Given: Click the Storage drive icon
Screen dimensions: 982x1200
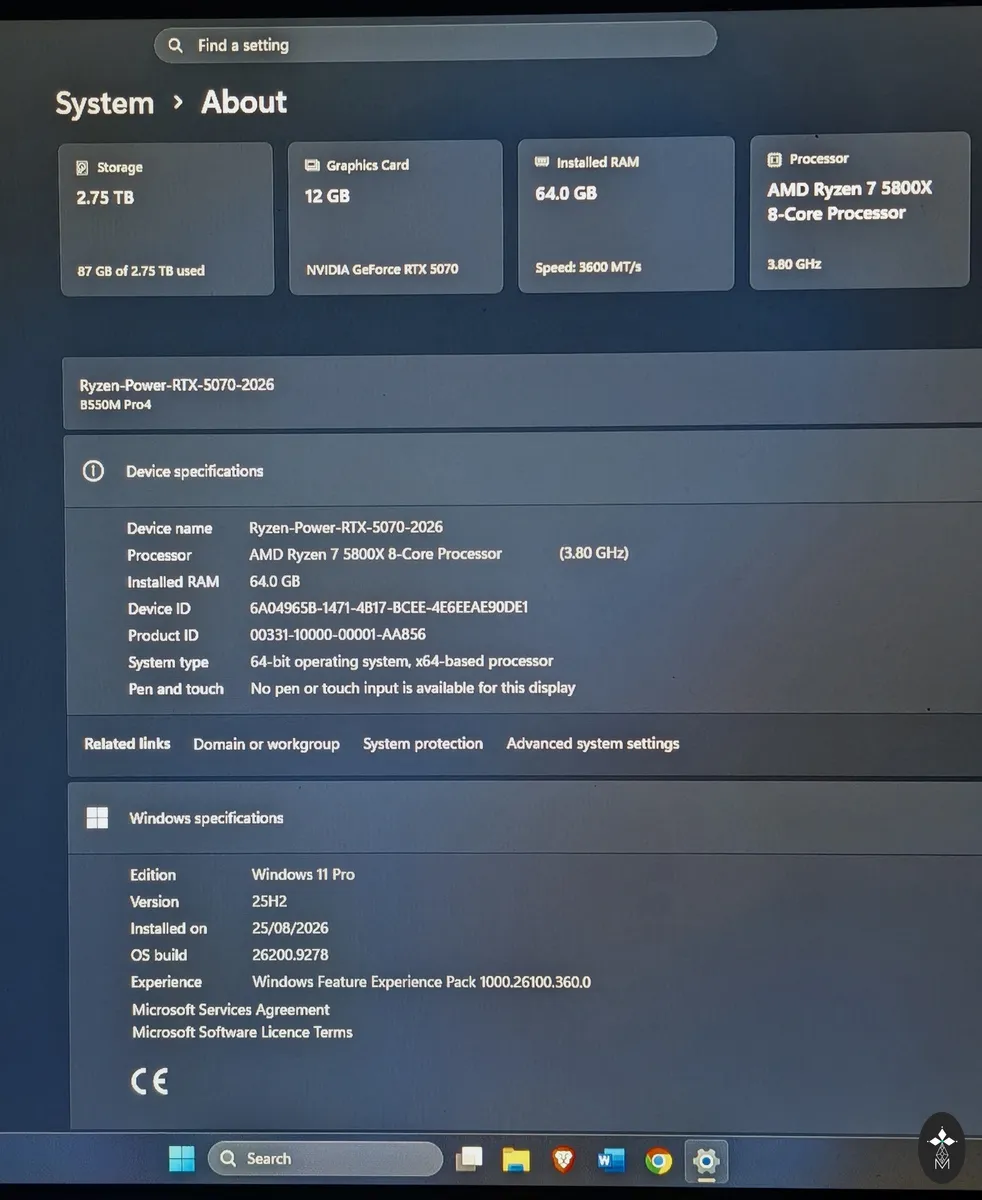Looking at the screenshot, I should pos(82,168).
